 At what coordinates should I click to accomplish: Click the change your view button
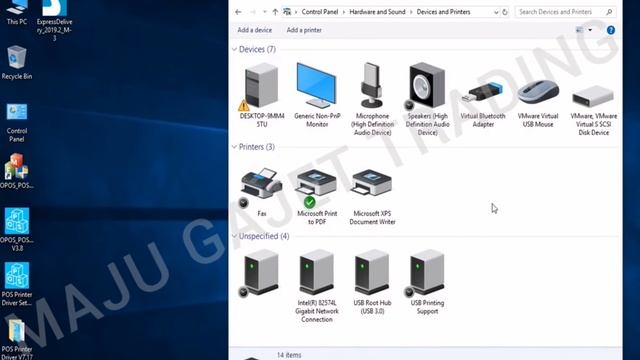(x=580, y=30)
